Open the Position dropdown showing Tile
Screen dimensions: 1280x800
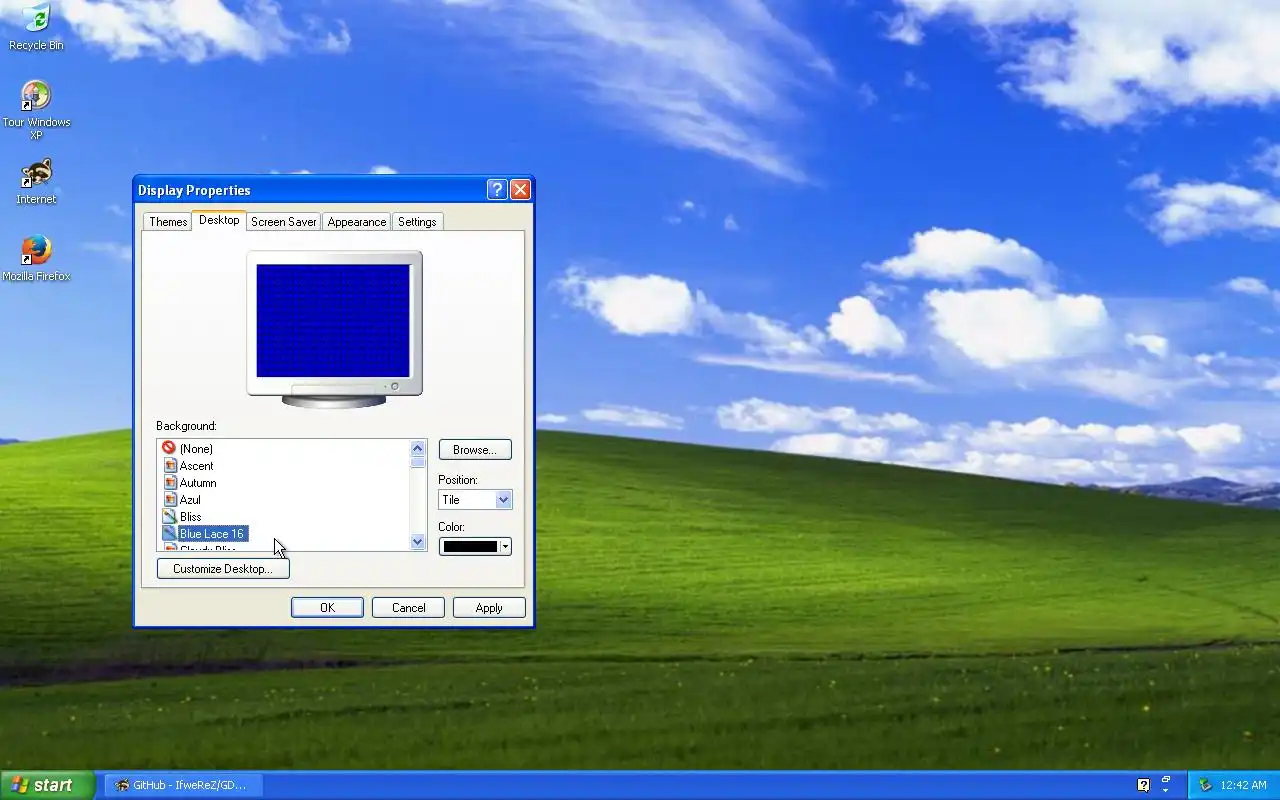[x=475, y=499]
